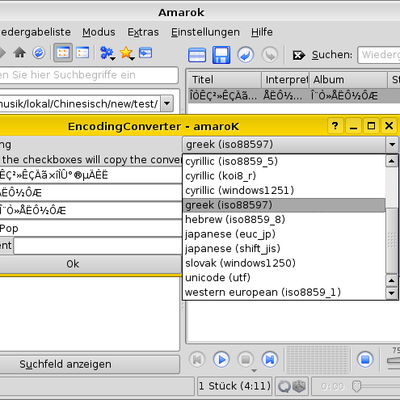Image resolution: width=400 pixels, height=400 pixels.
Task: Click encoding list scrollbar up arrow
Action: (391, 161)
